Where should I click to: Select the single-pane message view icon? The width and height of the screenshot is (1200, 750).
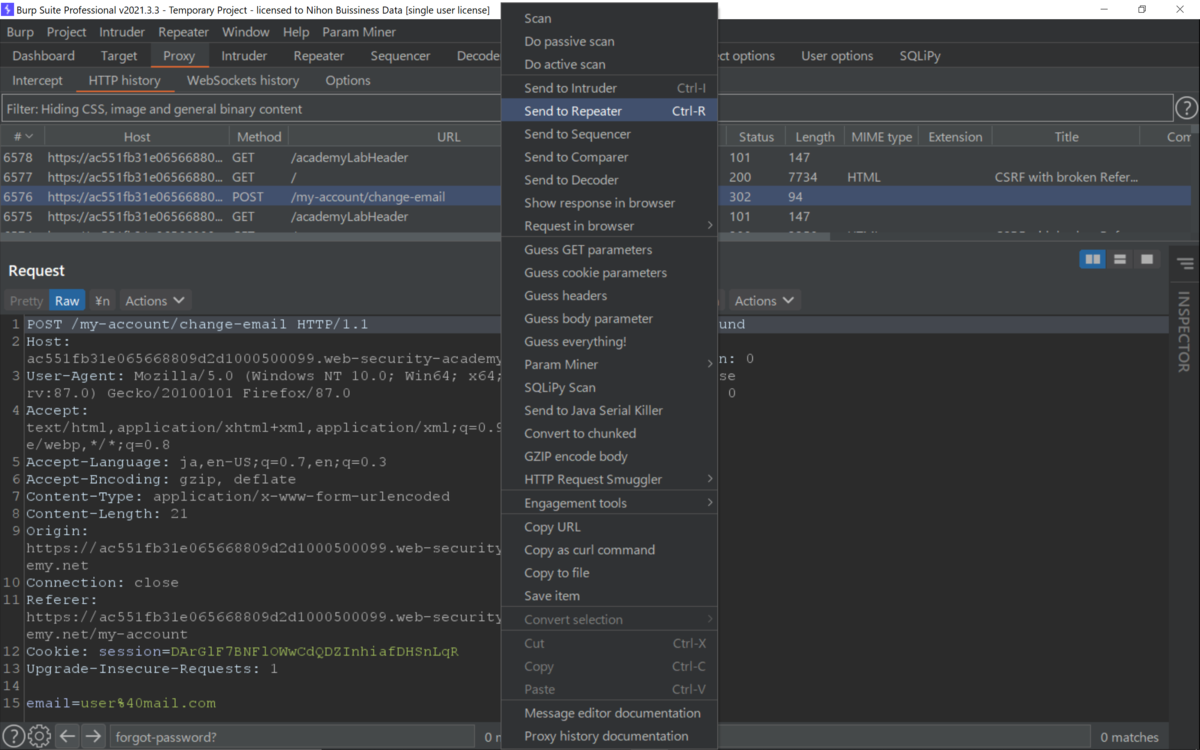coord(1146,258)
